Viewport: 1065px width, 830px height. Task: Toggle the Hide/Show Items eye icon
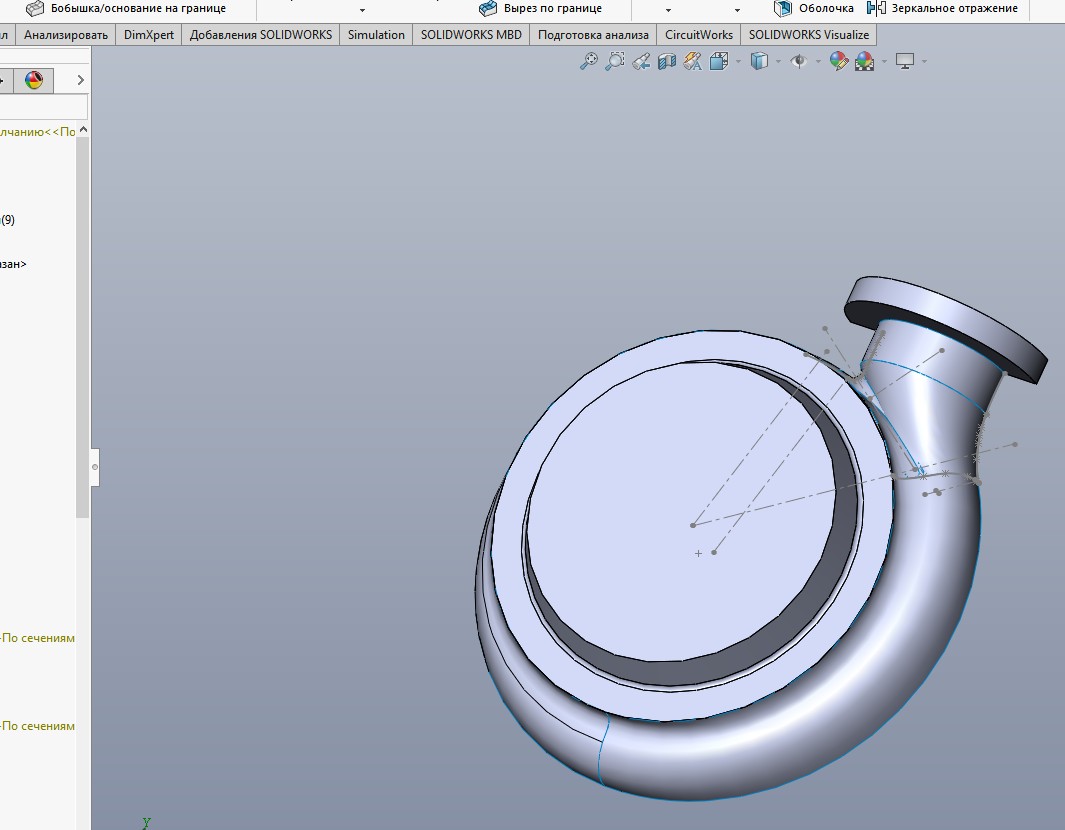(798, 62)
